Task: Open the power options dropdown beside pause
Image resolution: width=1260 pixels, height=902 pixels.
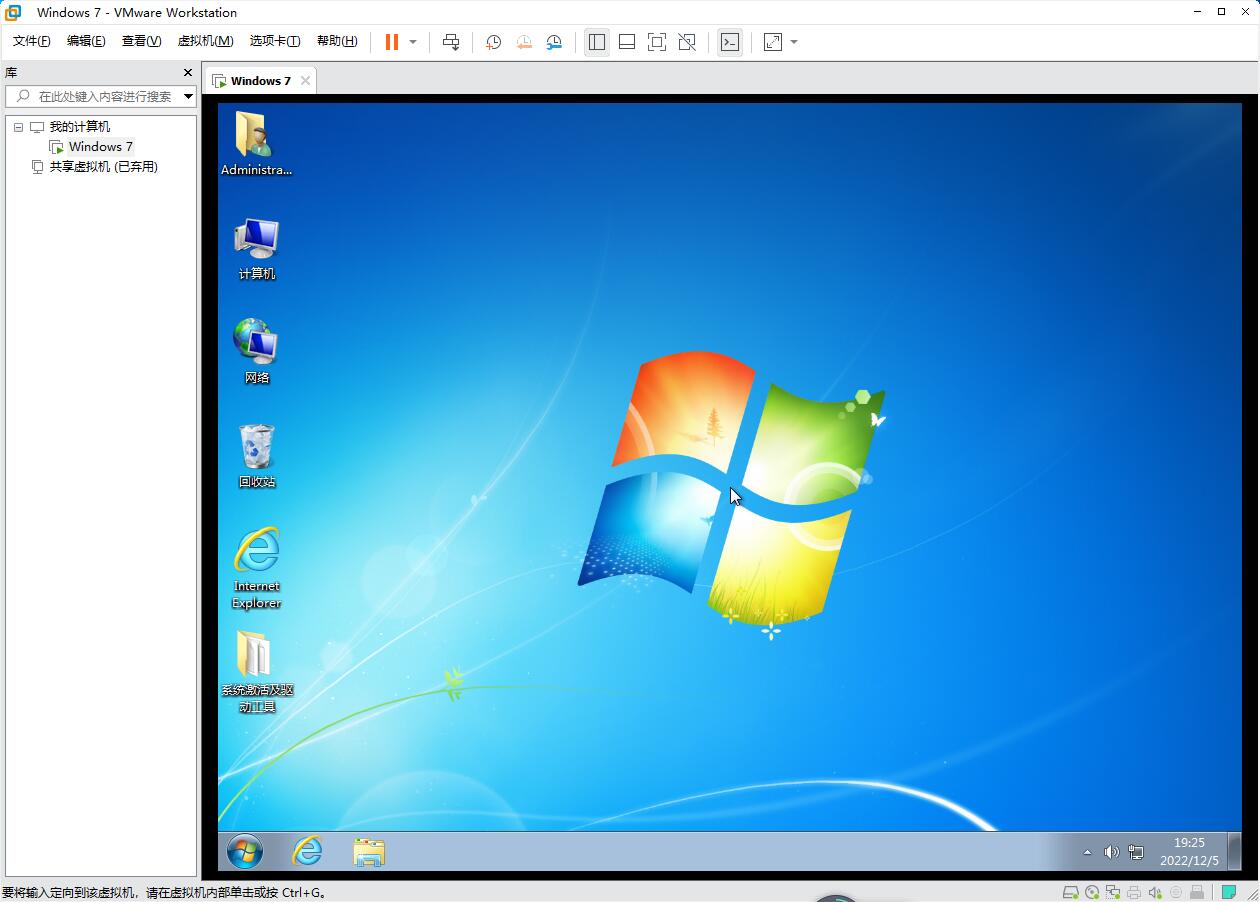Action: 413,42
